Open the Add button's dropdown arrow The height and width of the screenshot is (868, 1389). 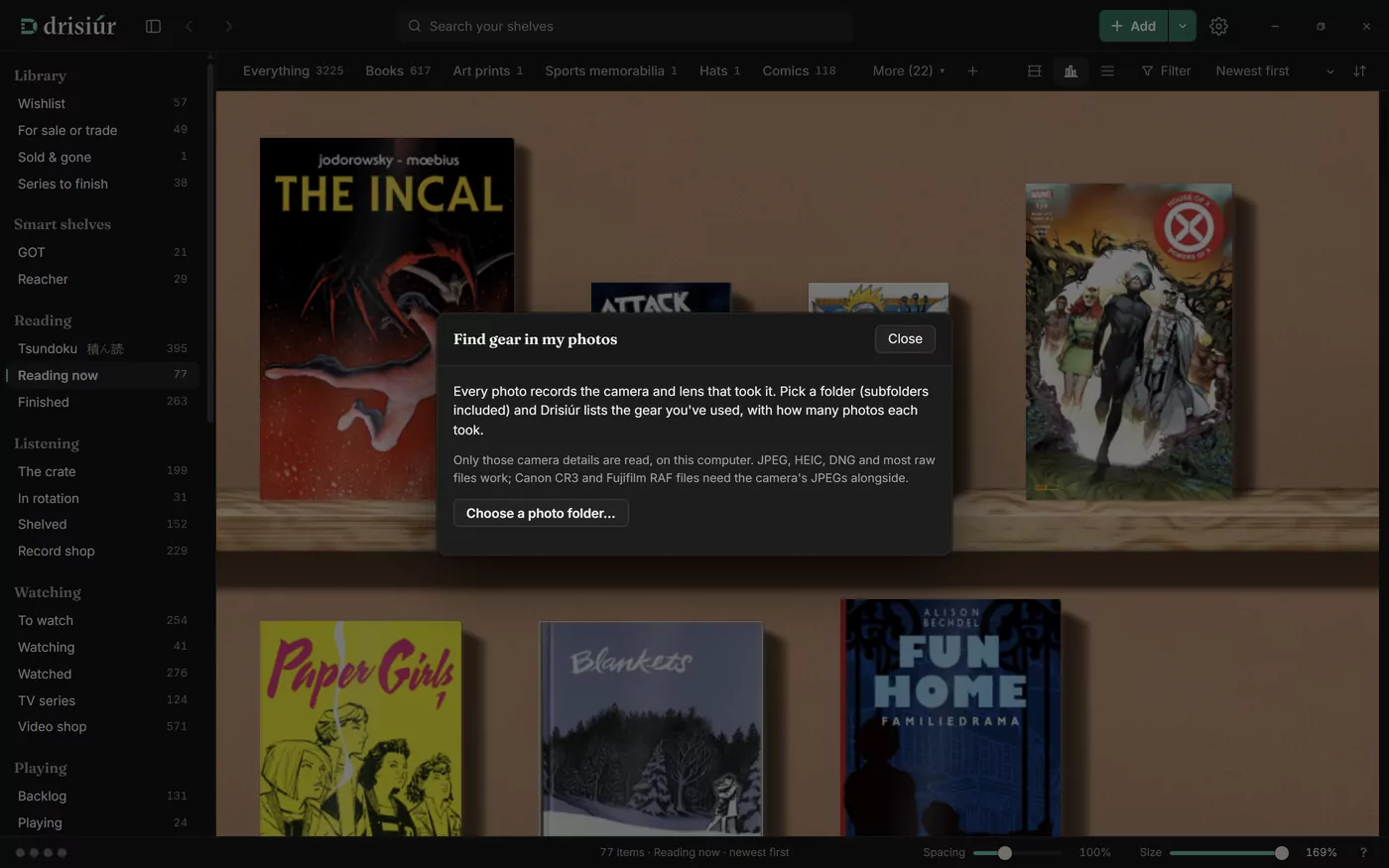pyautogui.click(x=1182, y=27)
